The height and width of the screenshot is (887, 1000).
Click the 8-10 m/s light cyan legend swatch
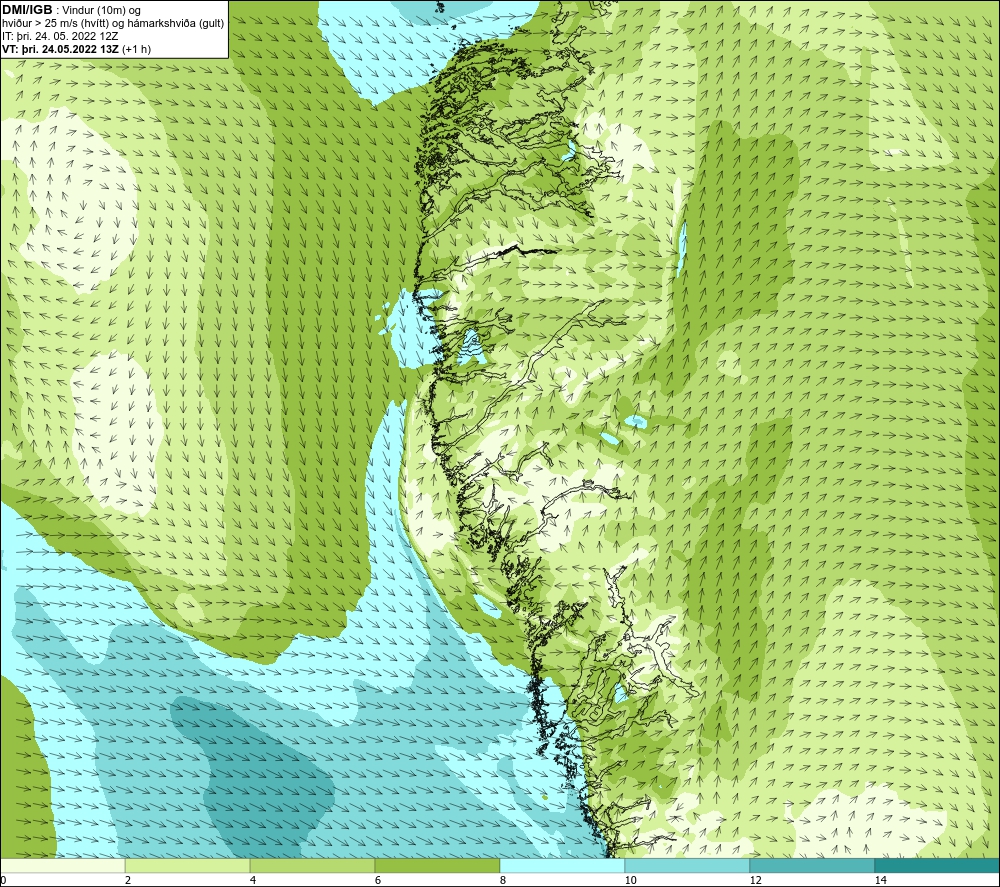[562, 865]
